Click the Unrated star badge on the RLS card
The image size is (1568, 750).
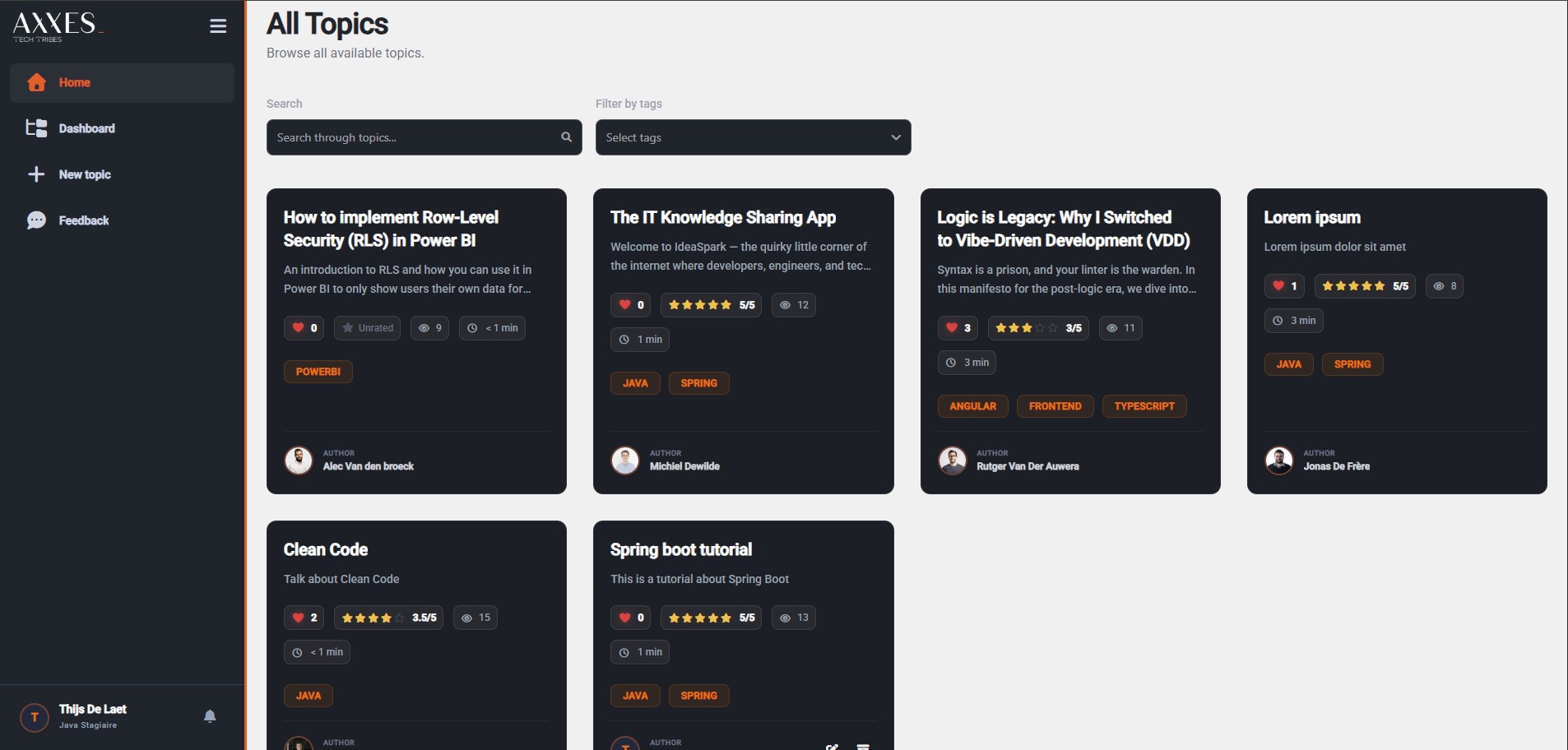pyautogui.click(x=367, y=328)
